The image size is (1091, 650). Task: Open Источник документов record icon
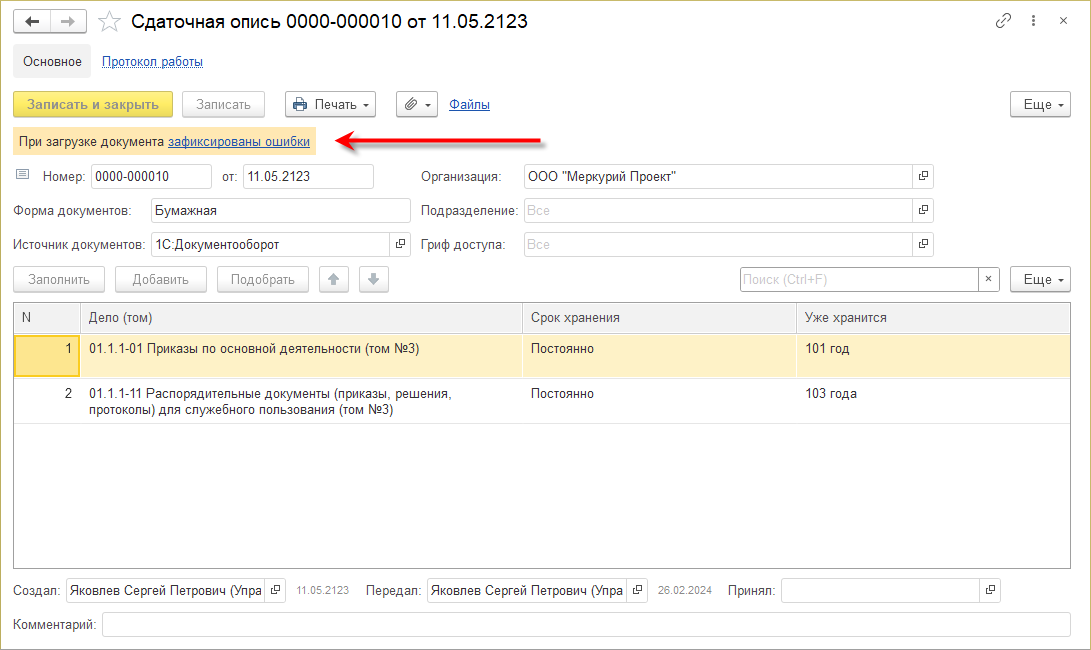[400, 244]
